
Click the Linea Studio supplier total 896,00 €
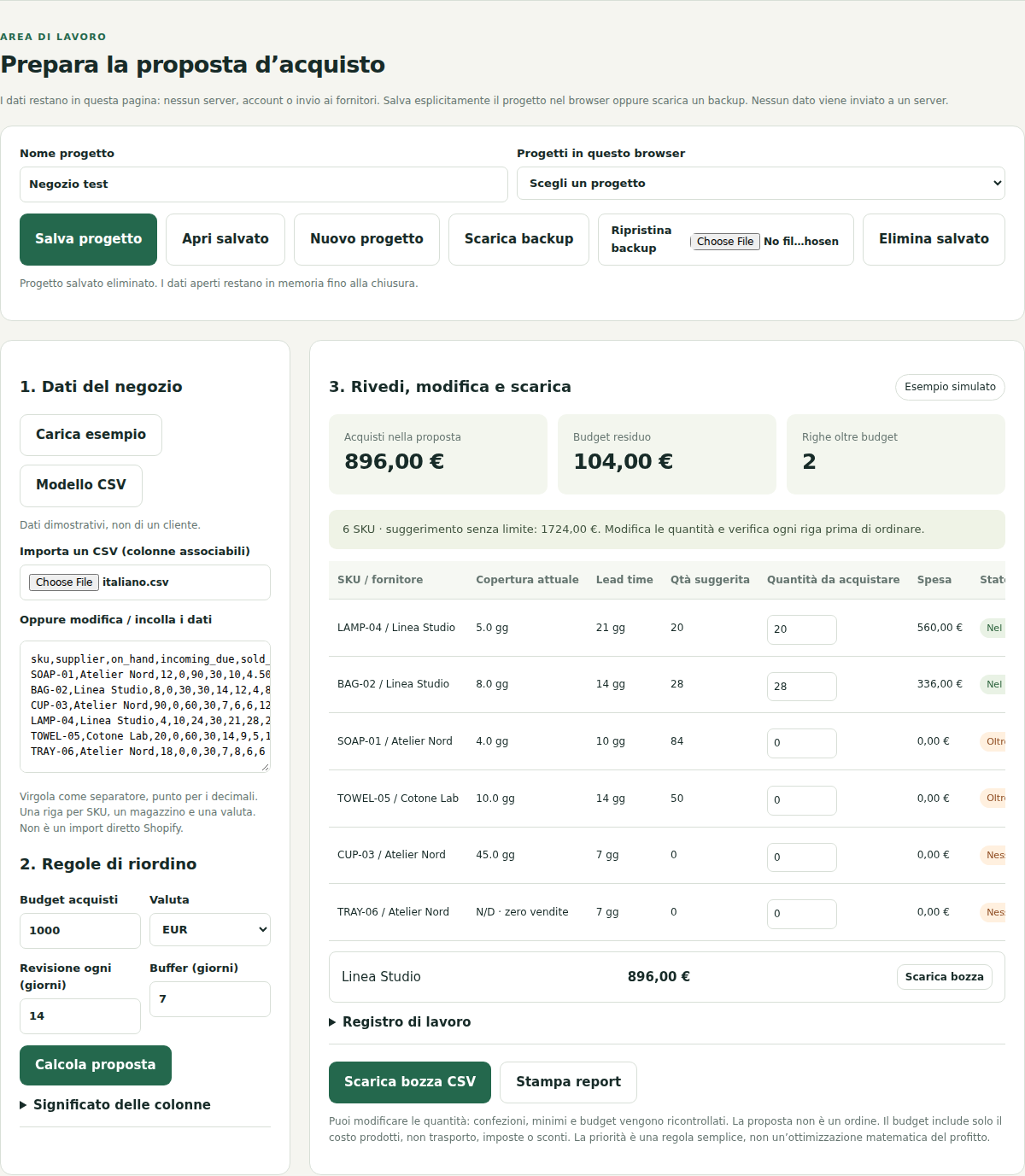pyautogui.click(x=659, y=977)
